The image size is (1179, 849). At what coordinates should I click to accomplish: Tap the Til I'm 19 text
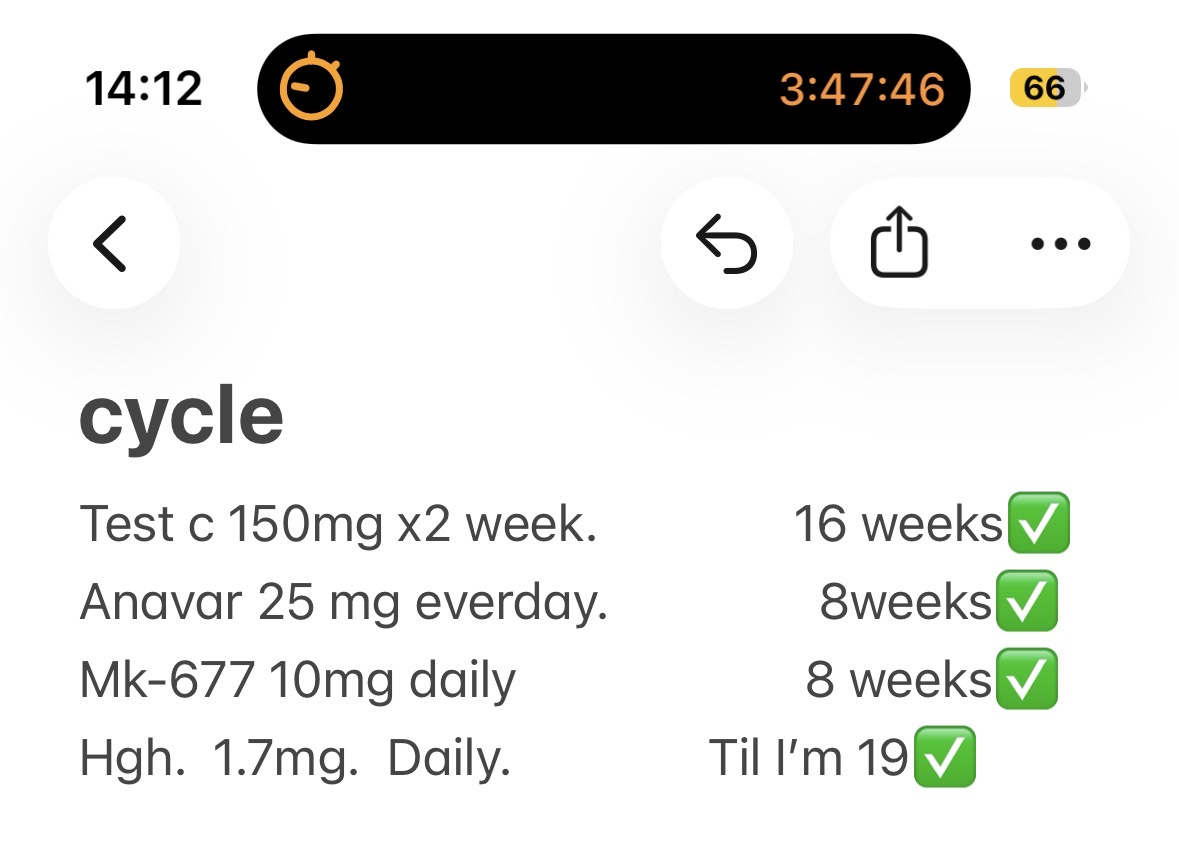tap(809, 757)
